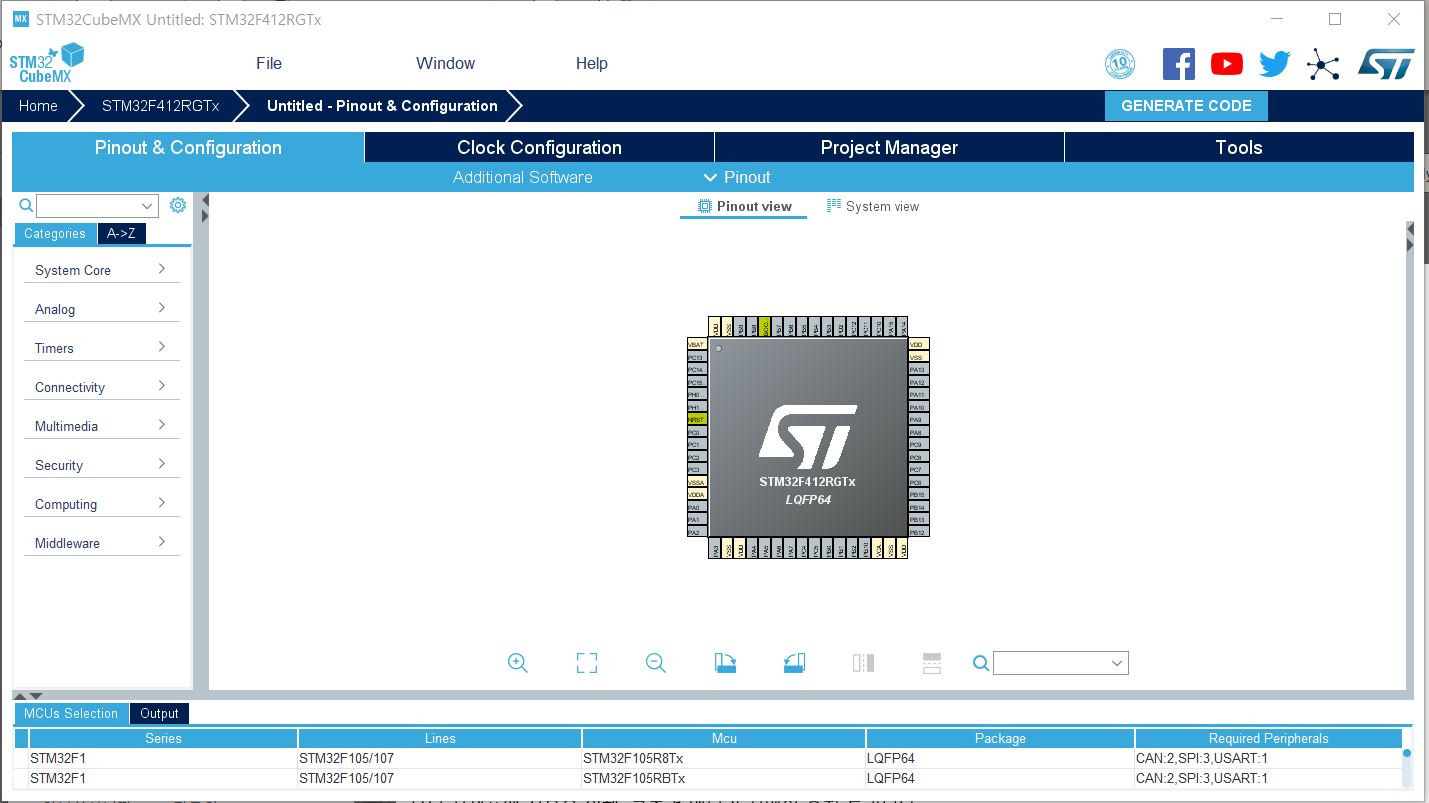Expand the Timers category
Image resolution: width=1429 pixels, height=803 pixels.
101,348
